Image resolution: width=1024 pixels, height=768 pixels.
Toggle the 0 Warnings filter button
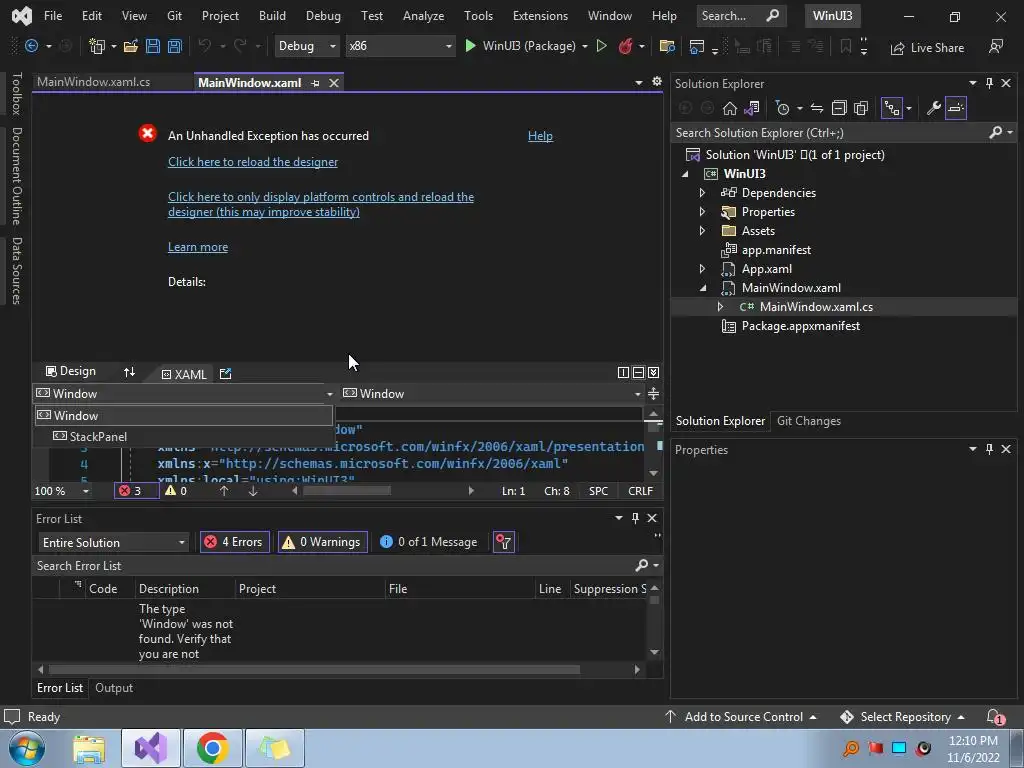tap(323, 541)
